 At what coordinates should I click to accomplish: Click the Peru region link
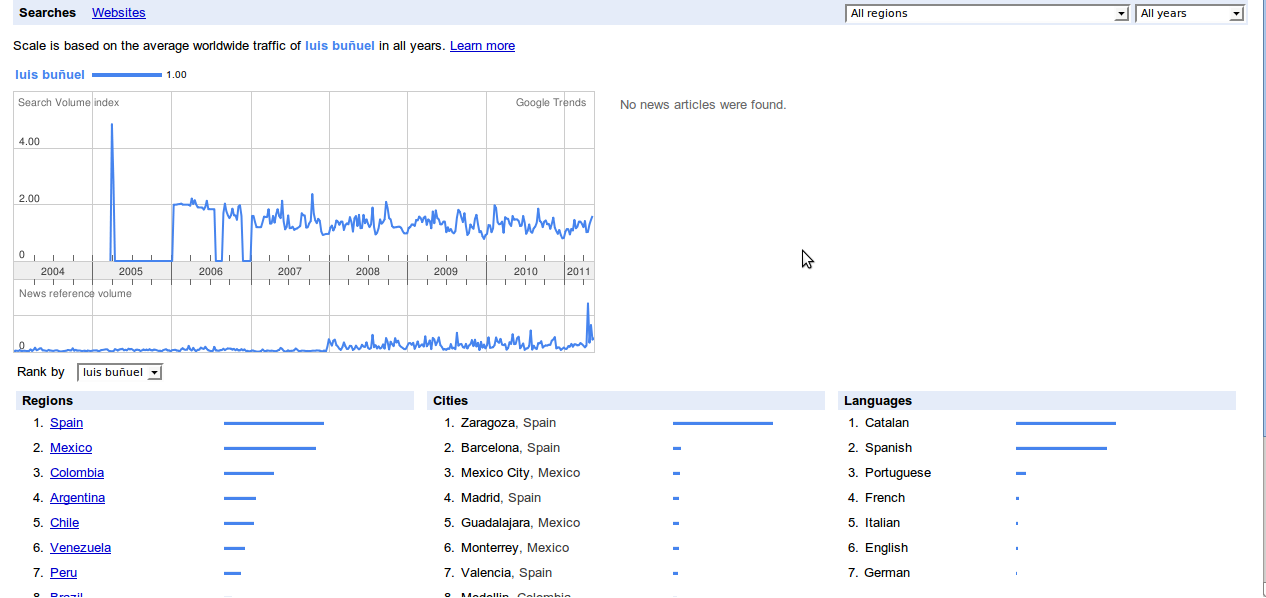(63, 573)
